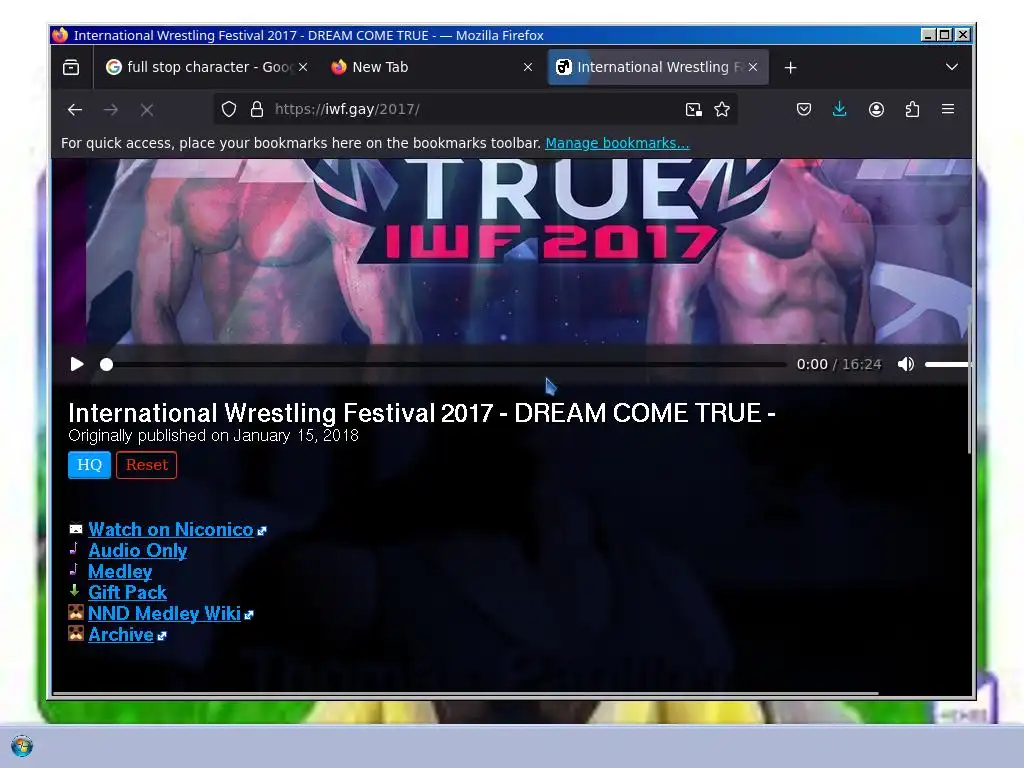The height and width of the screenshot is (768, 1024).
Task: Click the iwf.gay/2017 address bar
Action: tap(475, 109)
